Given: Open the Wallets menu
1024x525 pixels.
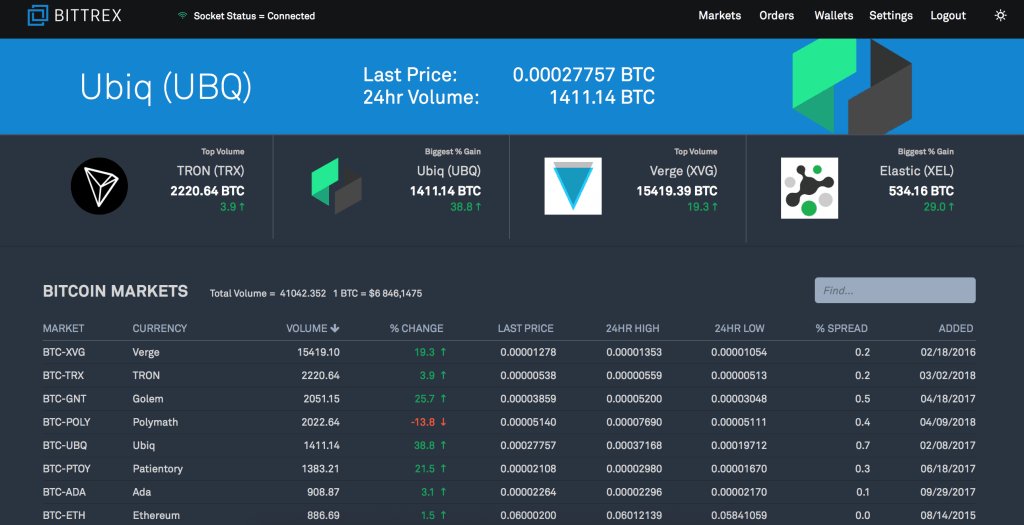Looking at the screenshot, I should [833, 15].
